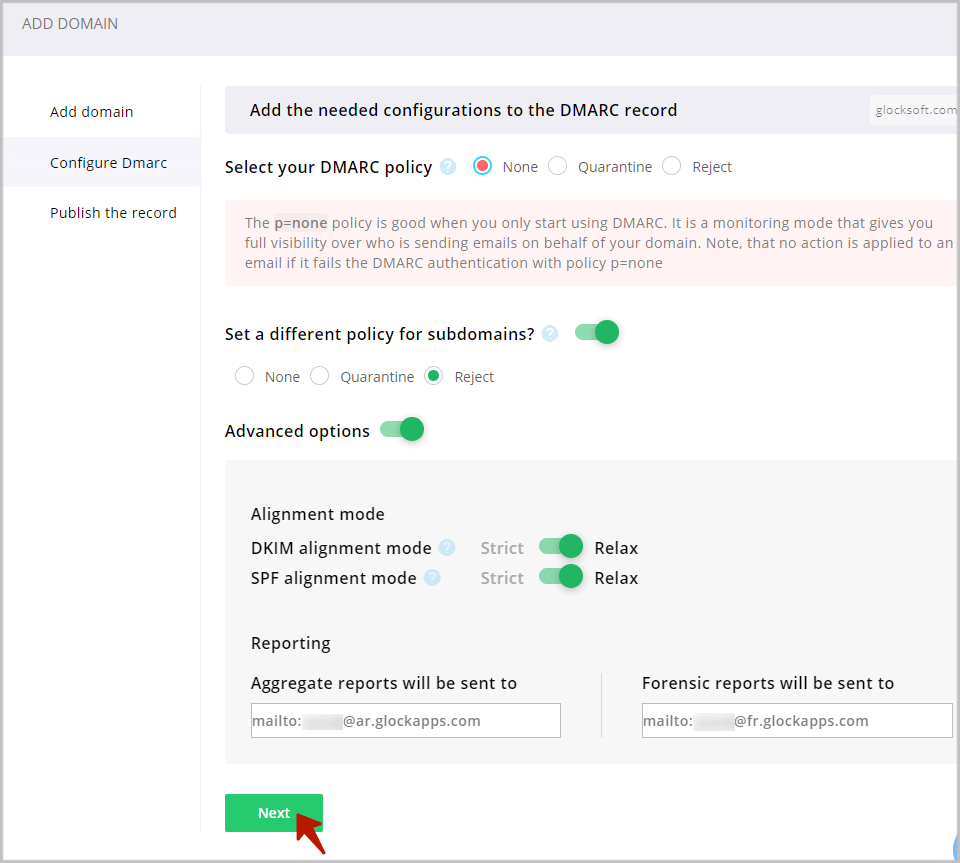This screenshot has height=863, width=960.
Task: Click the forensic reports mailto field
Action: tap(796, 720)
